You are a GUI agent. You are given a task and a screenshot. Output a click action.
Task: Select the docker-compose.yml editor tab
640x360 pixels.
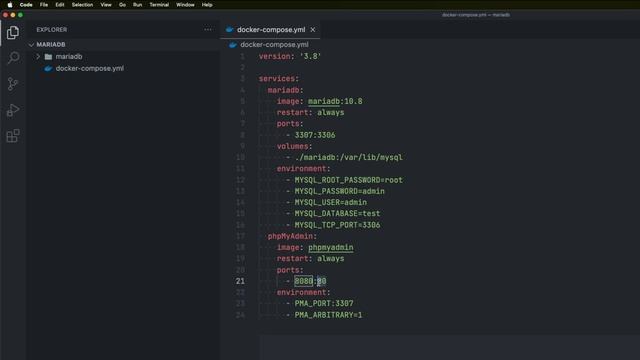tap(270, 30)
